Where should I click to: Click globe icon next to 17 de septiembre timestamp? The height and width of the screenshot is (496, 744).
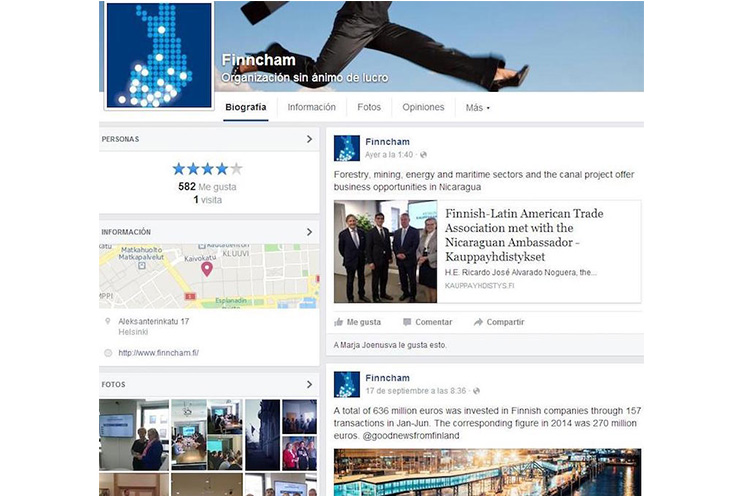(476, 391)
